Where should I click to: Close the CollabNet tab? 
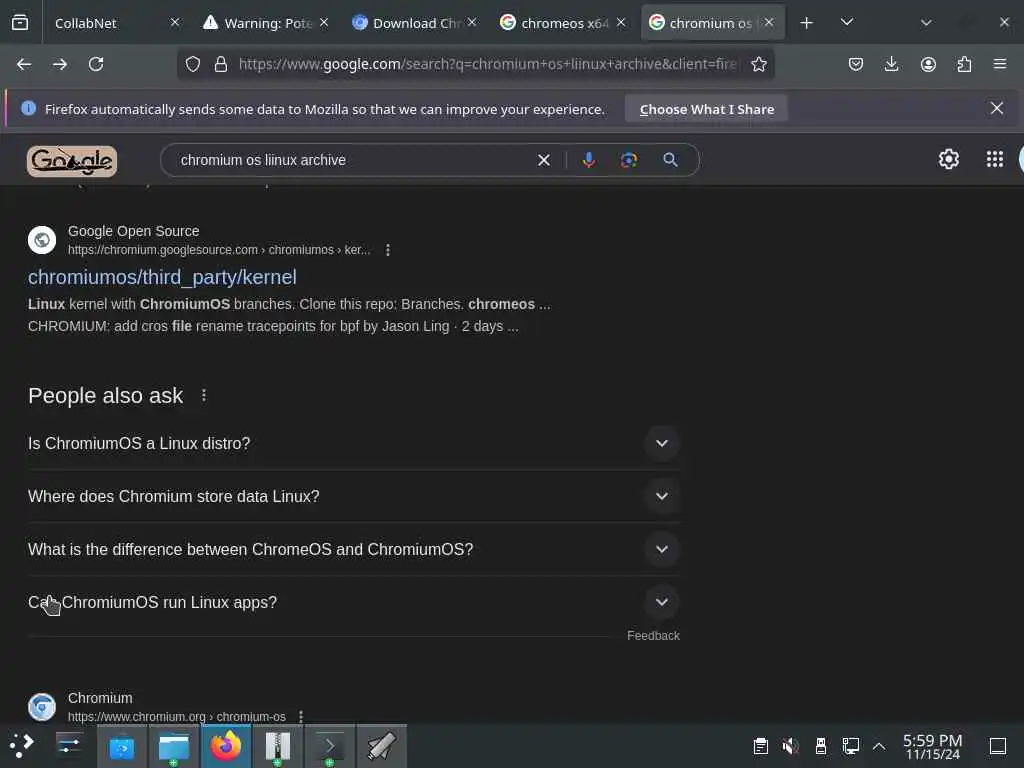click(174, 23)
